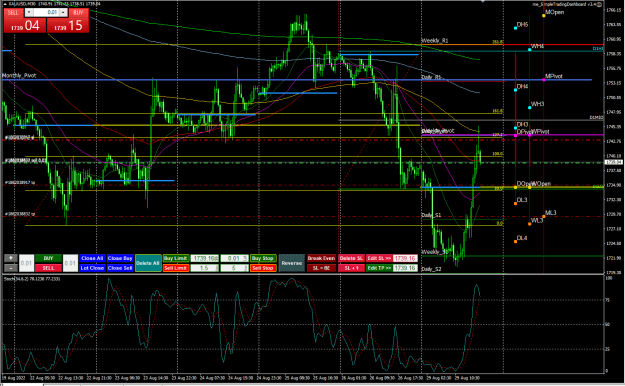The width and height of the screenshot is (625, 386).
Task: Click the 1739.16 field beside Edit TP
Action: click(x=405, y=268)
